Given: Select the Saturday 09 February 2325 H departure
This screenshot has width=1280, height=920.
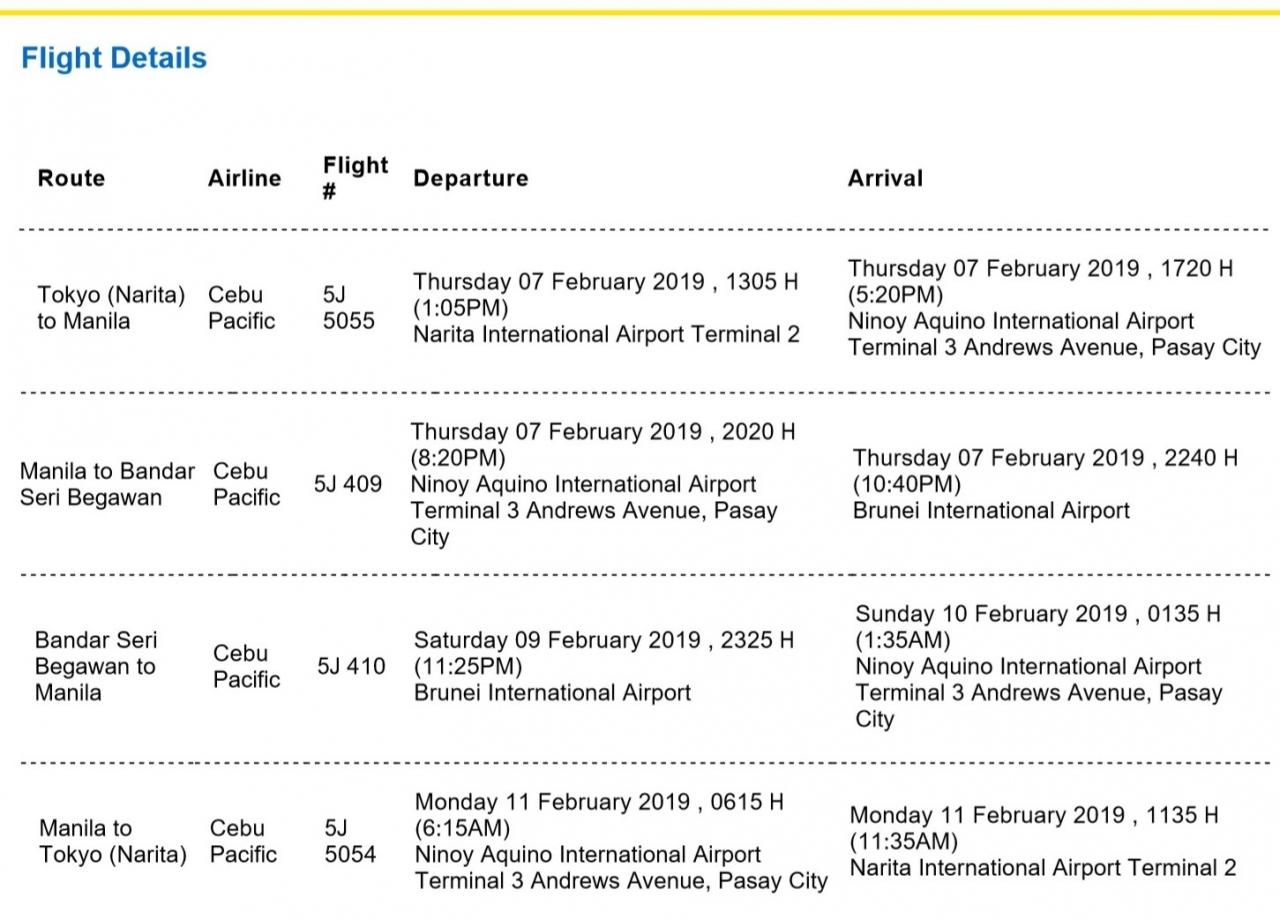Looking at the screenshot, I should coord(604,666).
